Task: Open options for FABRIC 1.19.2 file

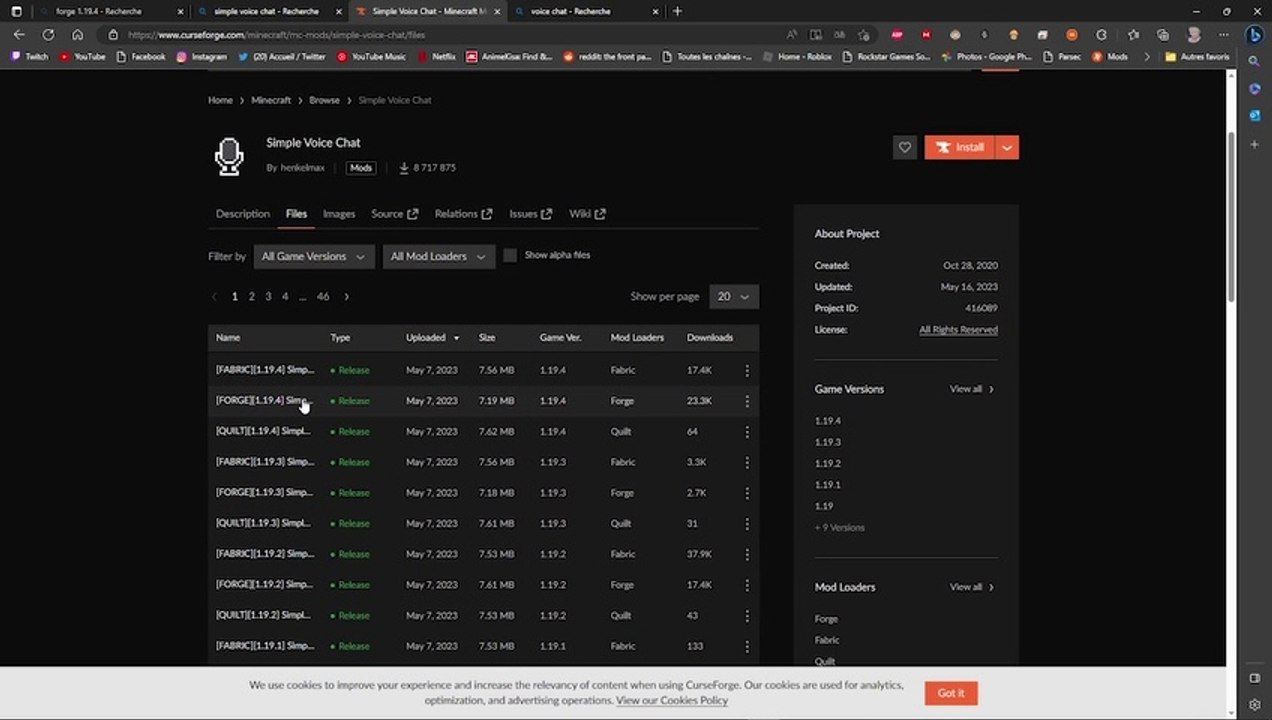Action: tap(747, 554)
